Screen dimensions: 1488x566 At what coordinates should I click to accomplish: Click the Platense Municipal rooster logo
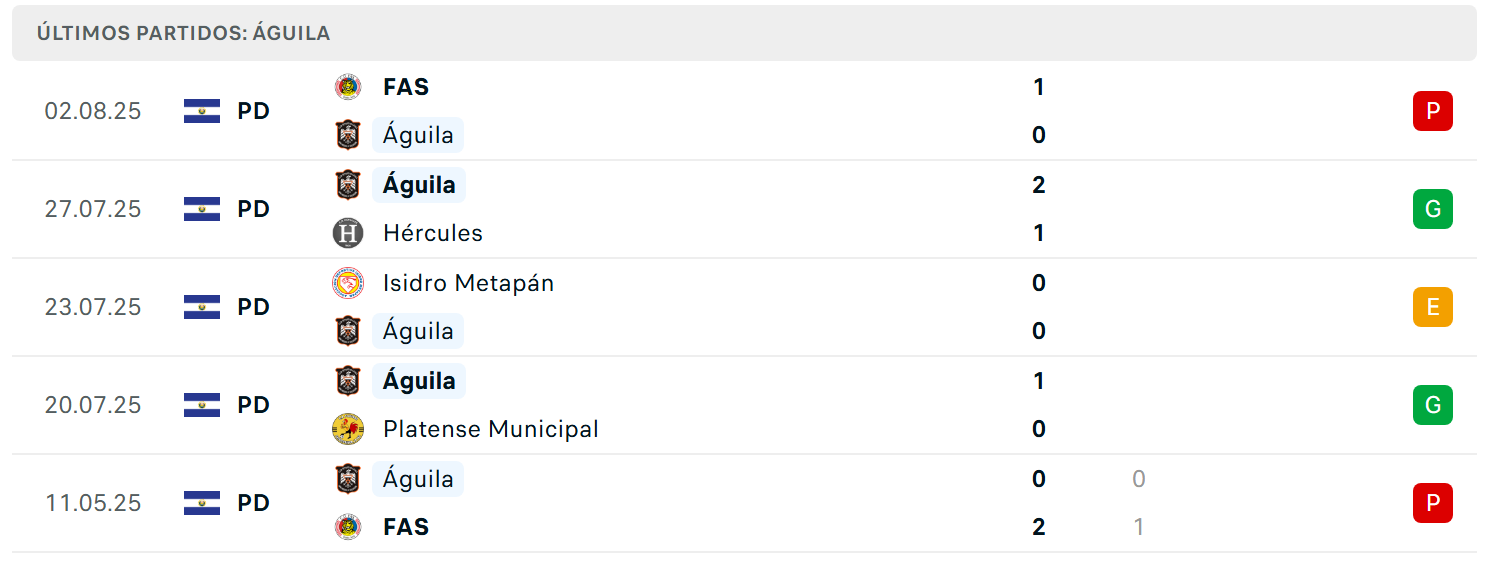coord(348,429)
